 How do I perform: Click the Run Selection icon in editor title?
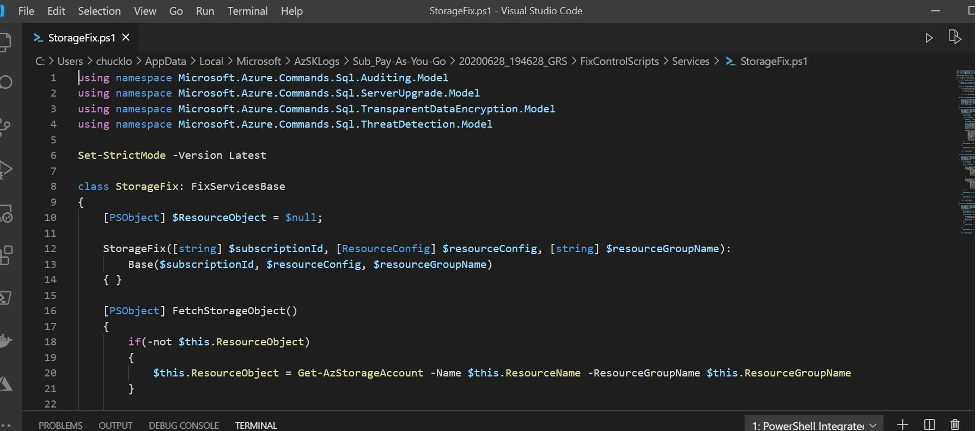tap(954, 37)
